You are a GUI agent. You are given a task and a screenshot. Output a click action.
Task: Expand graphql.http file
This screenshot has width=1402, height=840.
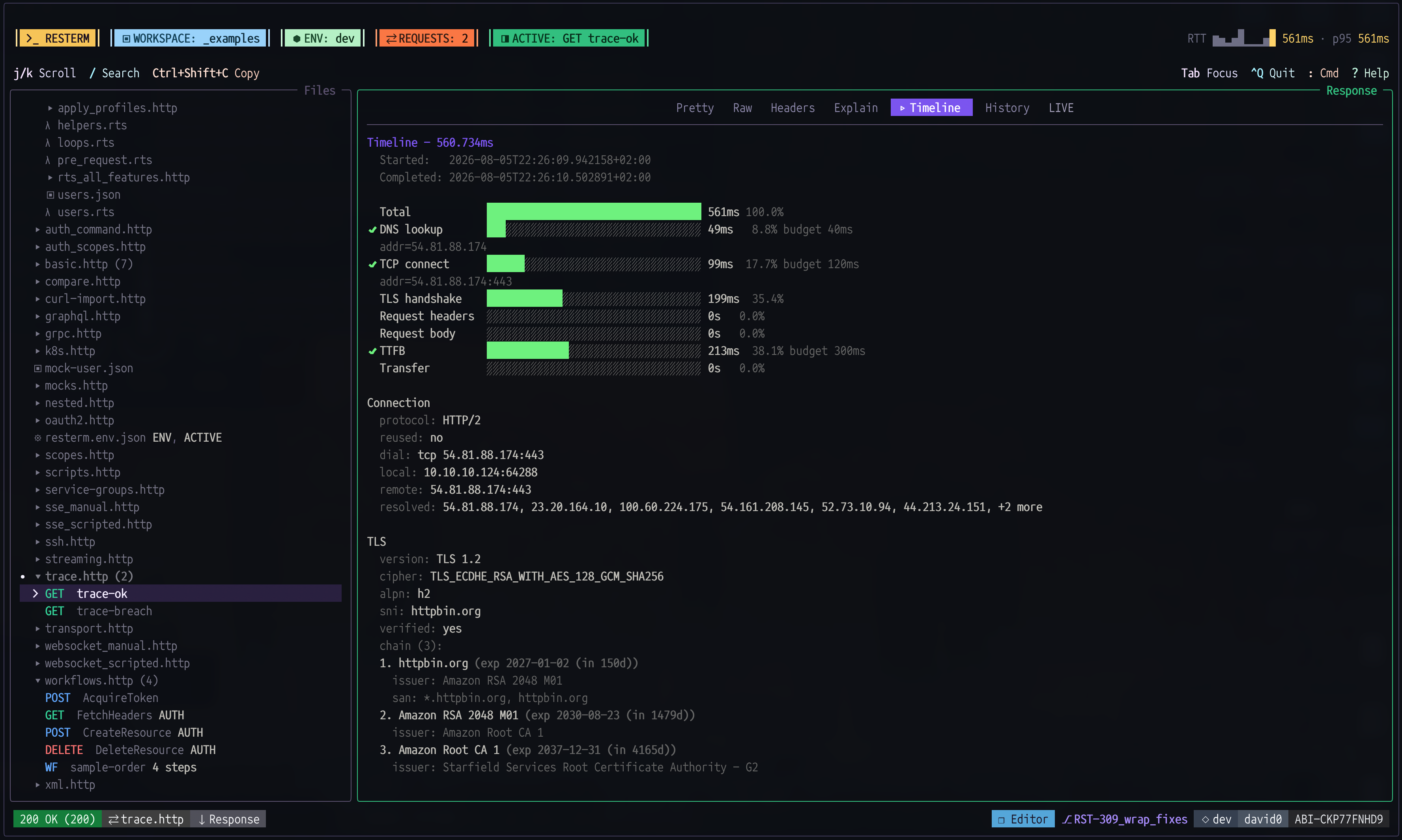tap(37, 316)
